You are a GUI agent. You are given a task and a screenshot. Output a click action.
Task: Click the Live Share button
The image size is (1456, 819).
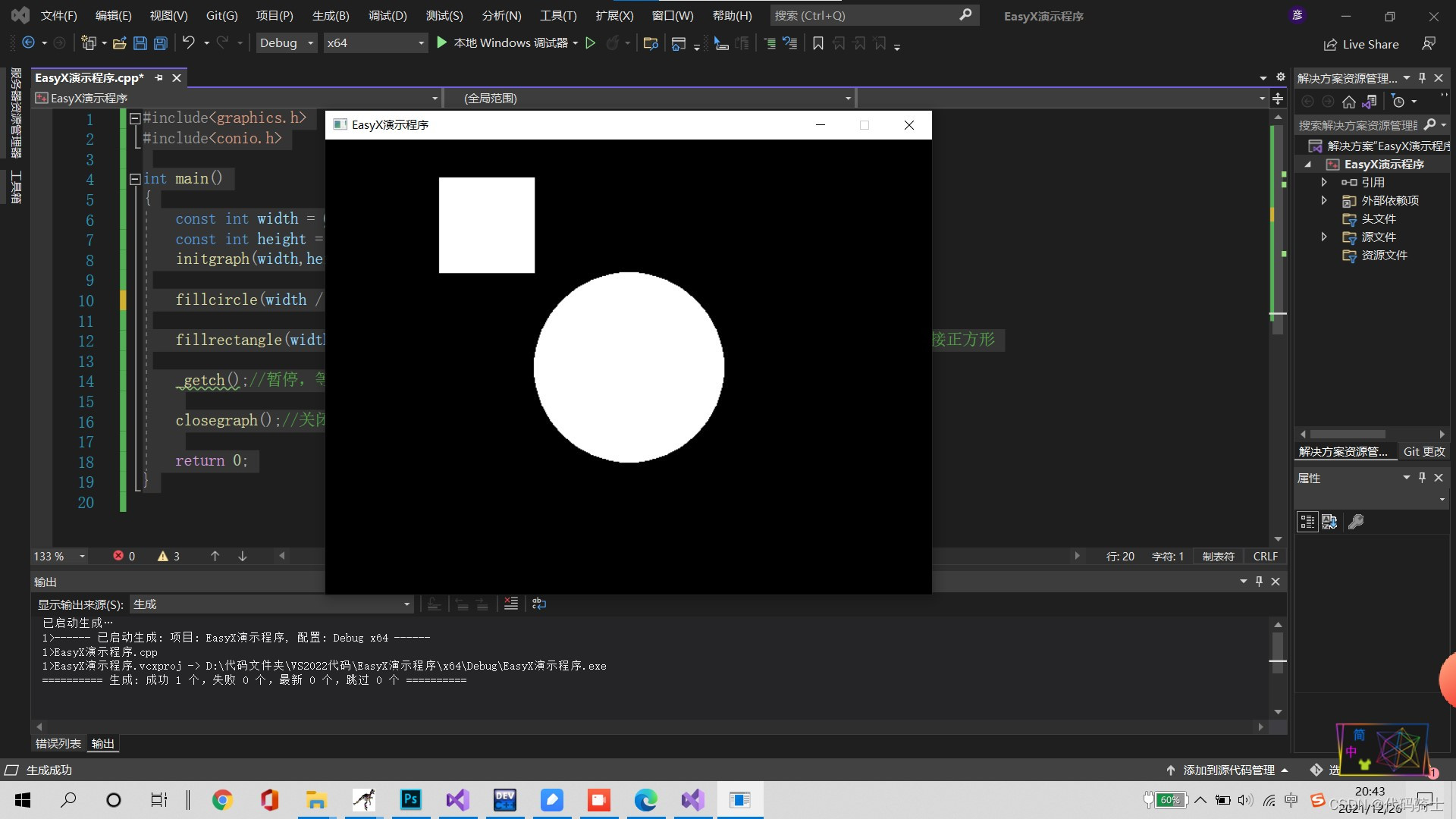click(x=1361, y=44)
